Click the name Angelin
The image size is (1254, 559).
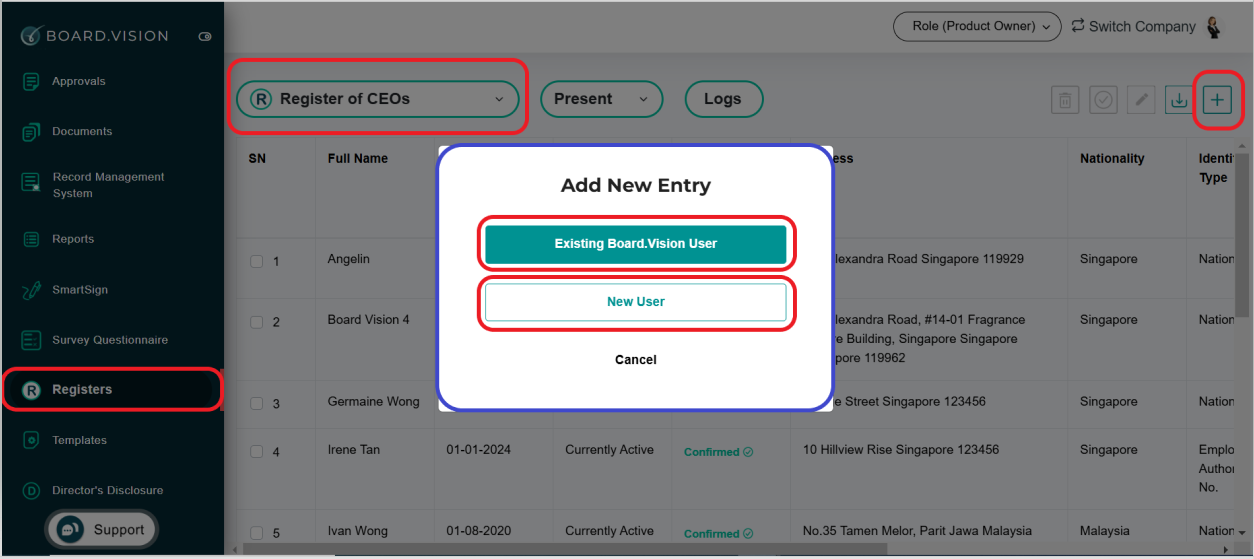(x=349, y=259)
